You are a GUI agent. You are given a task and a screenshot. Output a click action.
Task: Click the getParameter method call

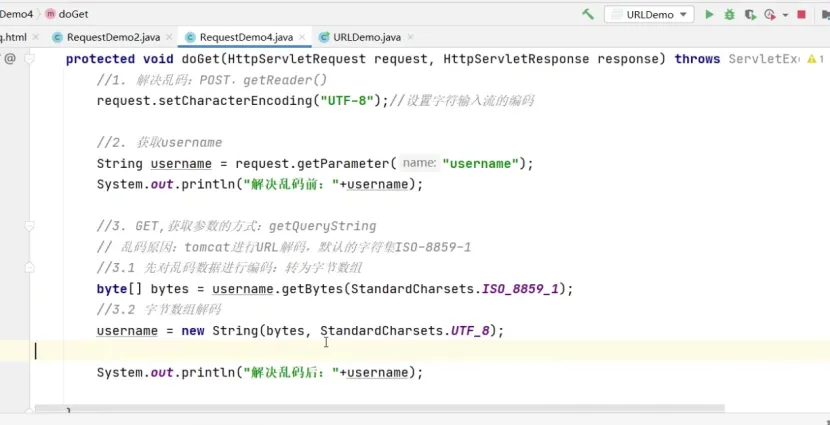(342, 164)
